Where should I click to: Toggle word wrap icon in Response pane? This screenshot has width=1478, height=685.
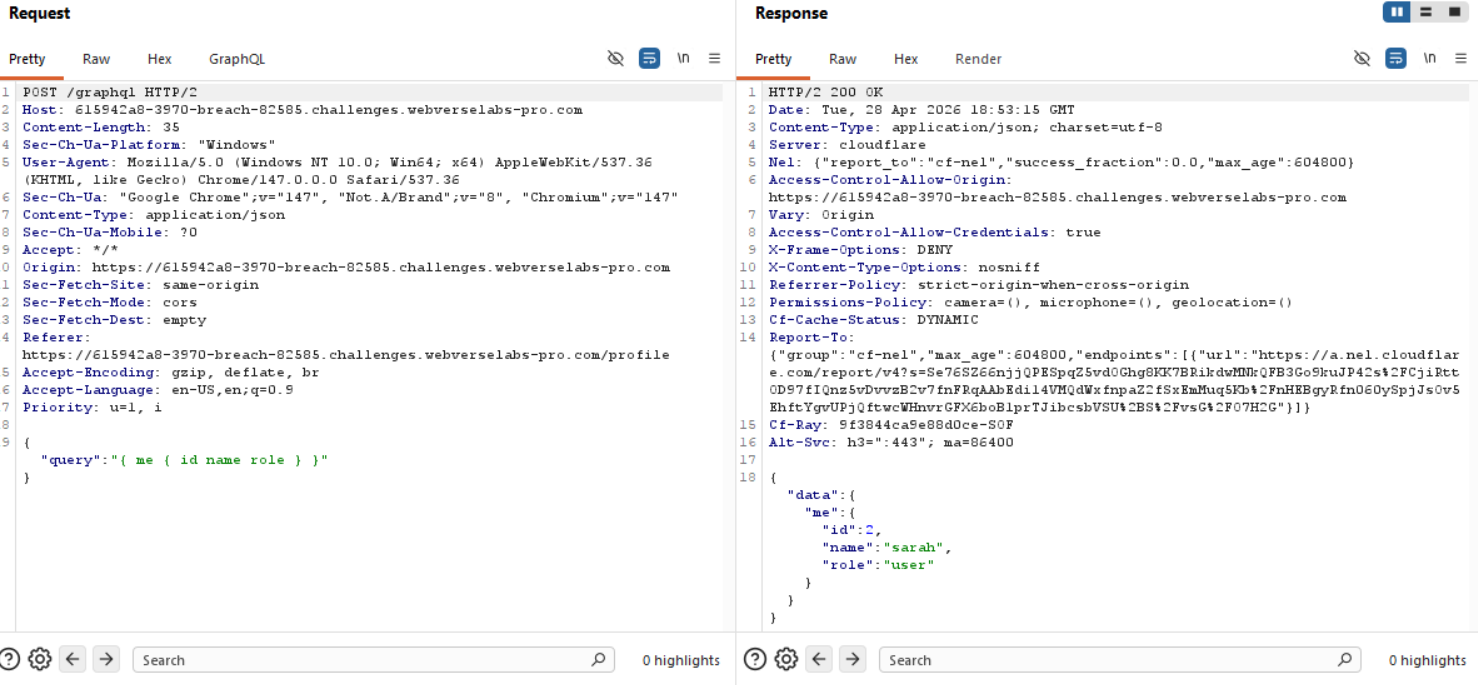[1396, 58]
